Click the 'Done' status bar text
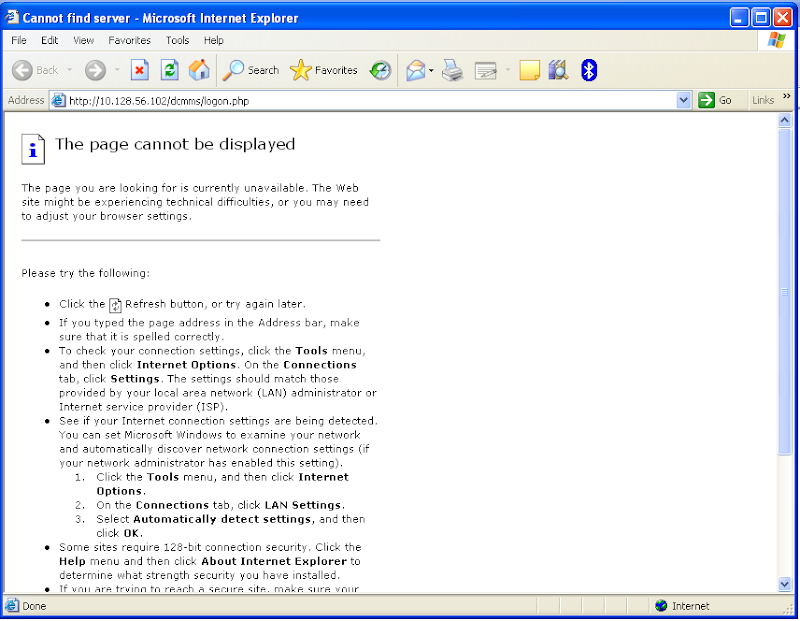800x621 pixels. [34, 606]
